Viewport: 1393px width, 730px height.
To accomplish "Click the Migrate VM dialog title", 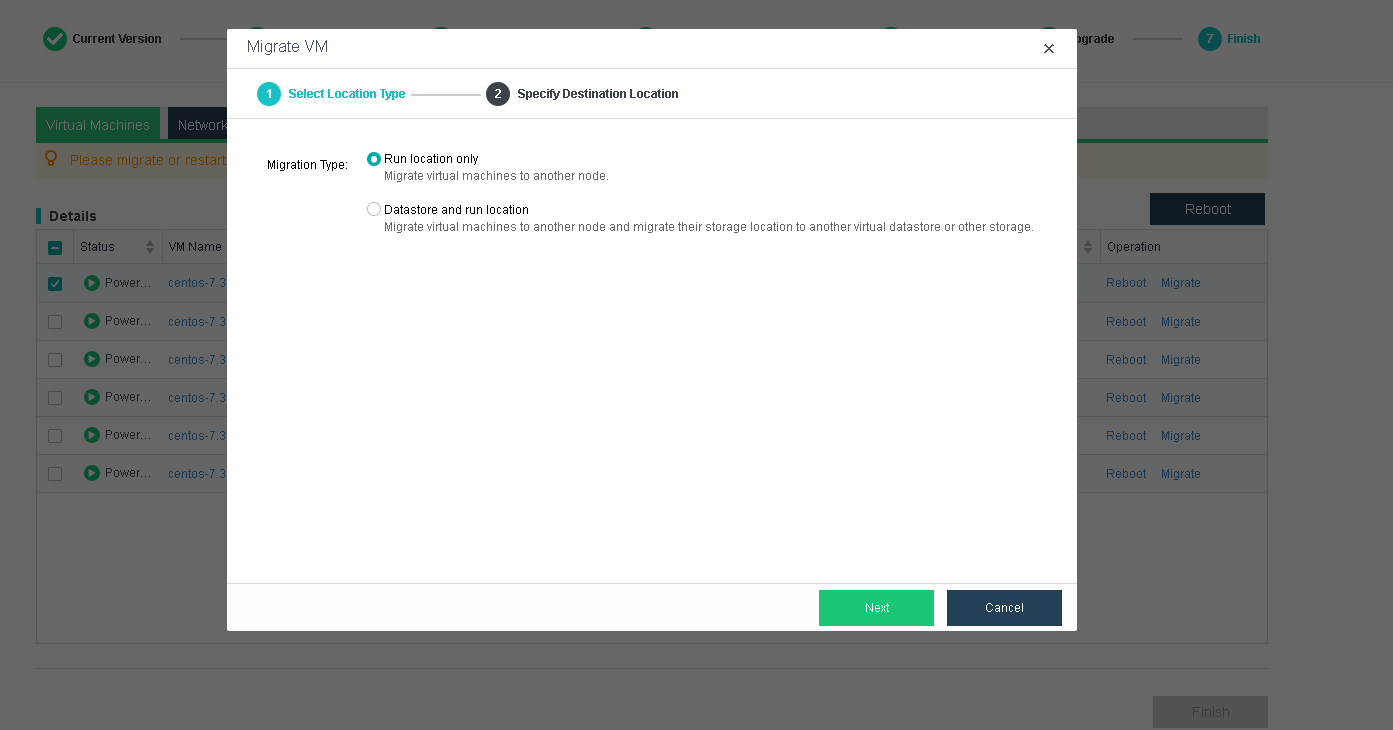I will click(288, 47).
